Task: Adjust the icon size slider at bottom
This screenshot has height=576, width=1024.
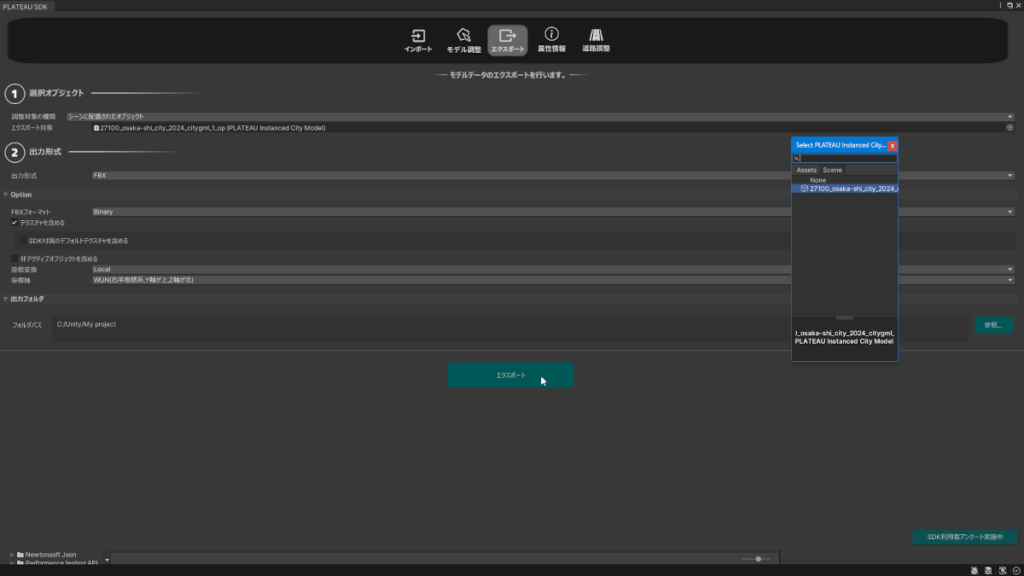Action: [x=758, y=559]
